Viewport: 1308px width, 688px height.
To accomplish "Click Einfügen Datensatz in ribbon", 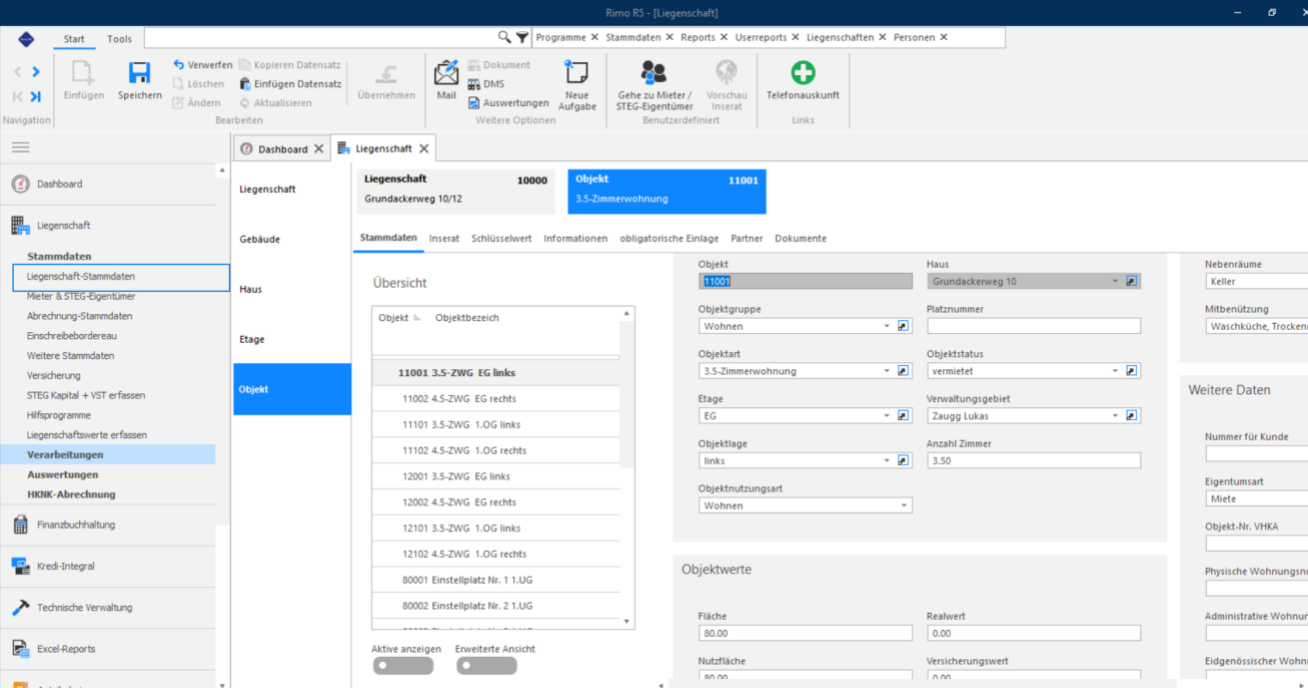I will (290, 84).
